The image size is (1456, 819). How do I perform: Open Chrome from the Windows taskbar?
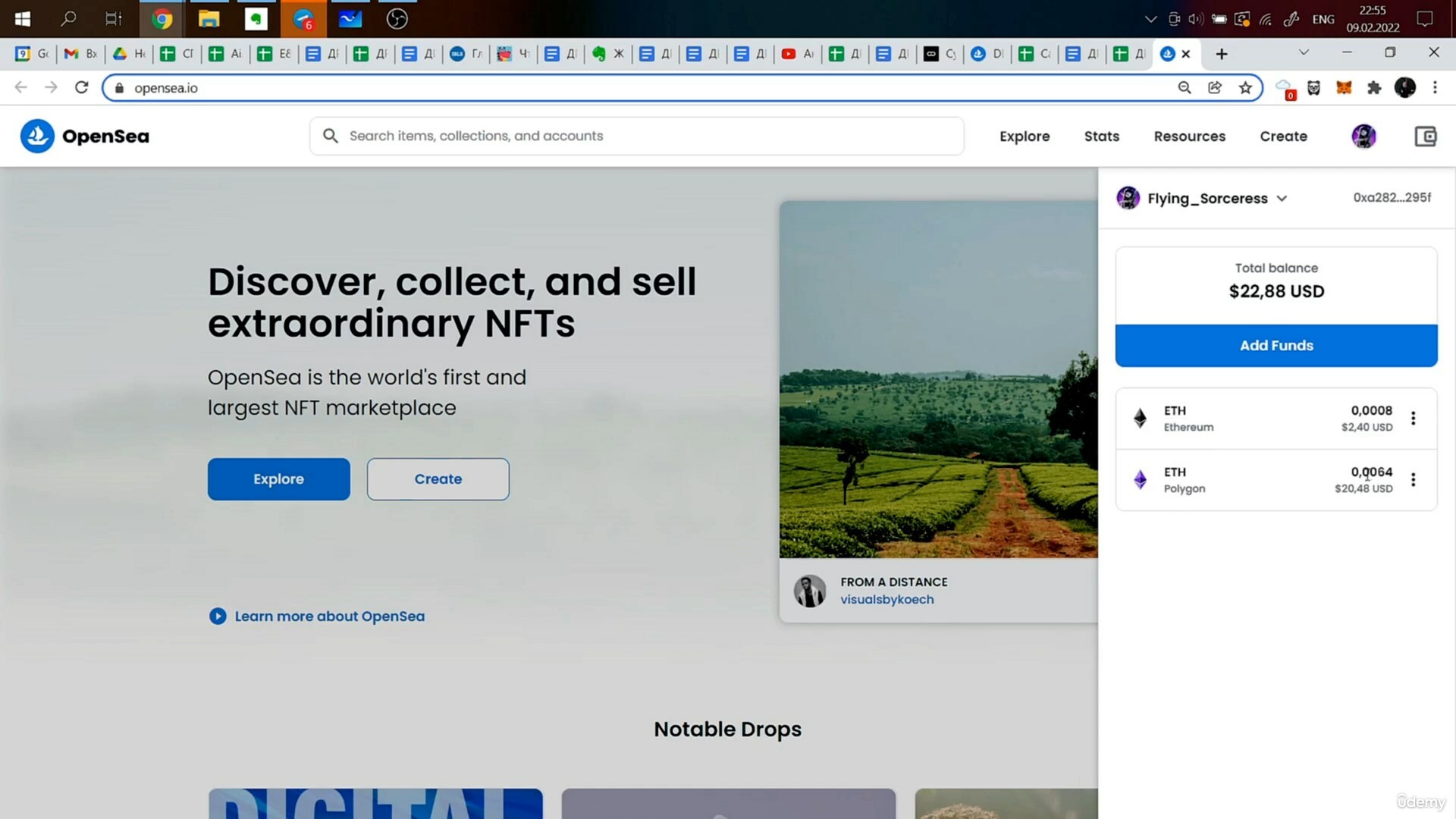pos(162,19)
